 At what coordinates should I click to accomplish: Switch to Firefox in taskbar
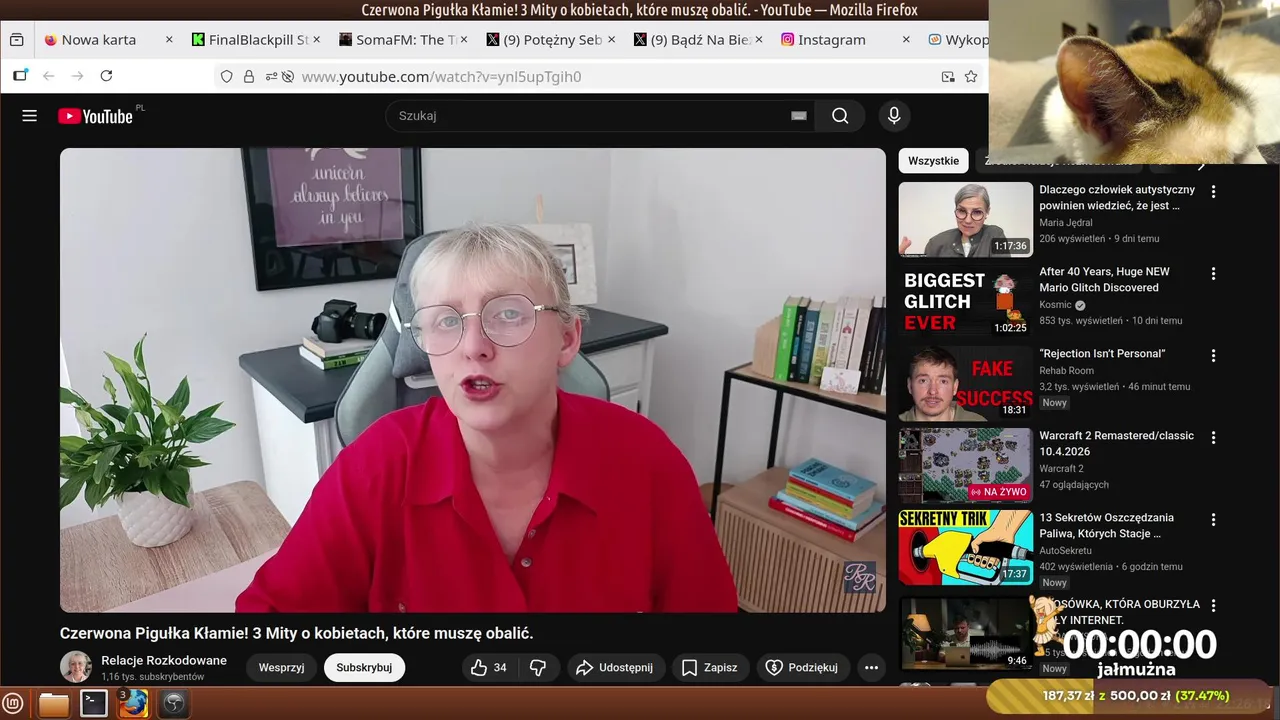pyautogui.click(x=133, y=704)
